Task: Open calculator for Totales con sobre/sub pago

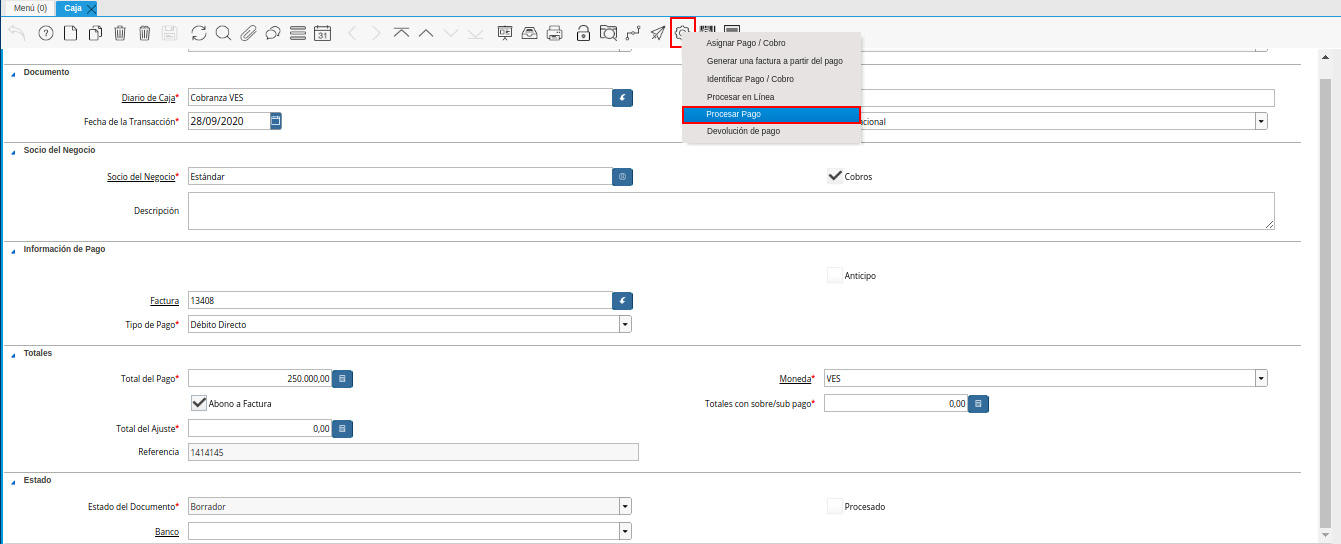Action: tap(979, 404)
